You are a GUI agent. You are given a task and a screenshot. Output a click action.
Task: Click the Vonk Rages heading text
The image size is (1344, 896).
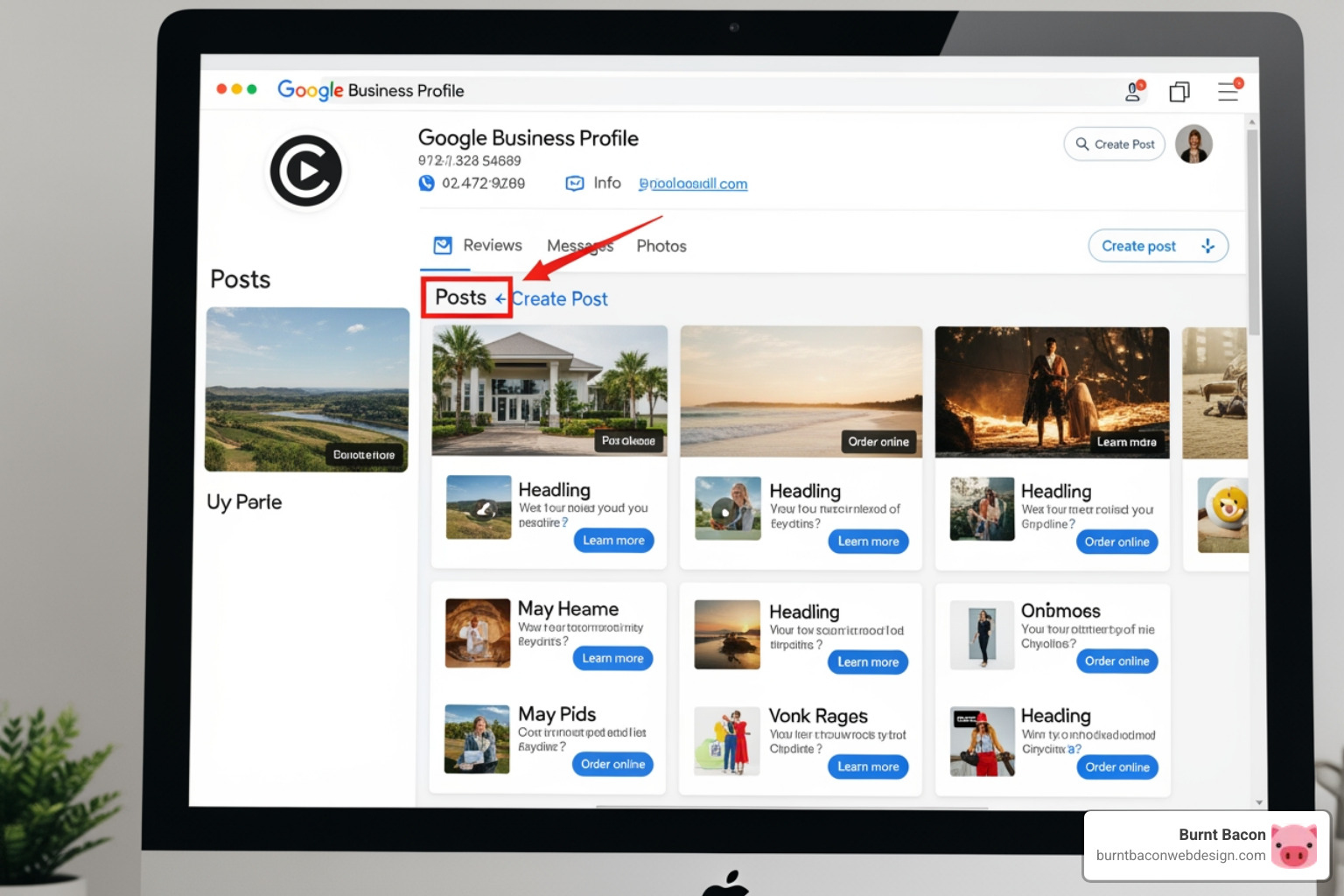(818, 716)
